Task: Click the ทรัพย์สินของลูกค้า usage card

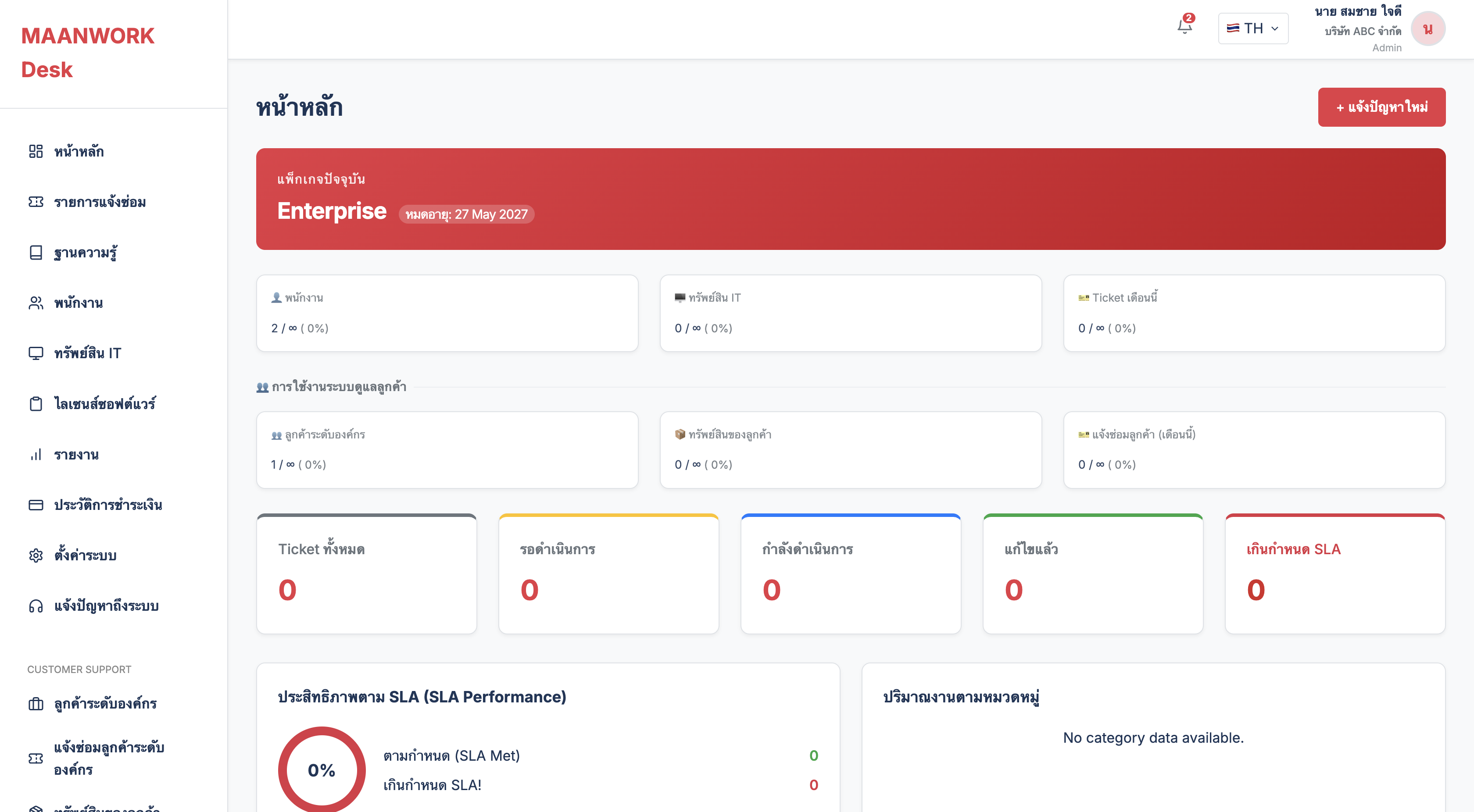Action: point(850,450)
